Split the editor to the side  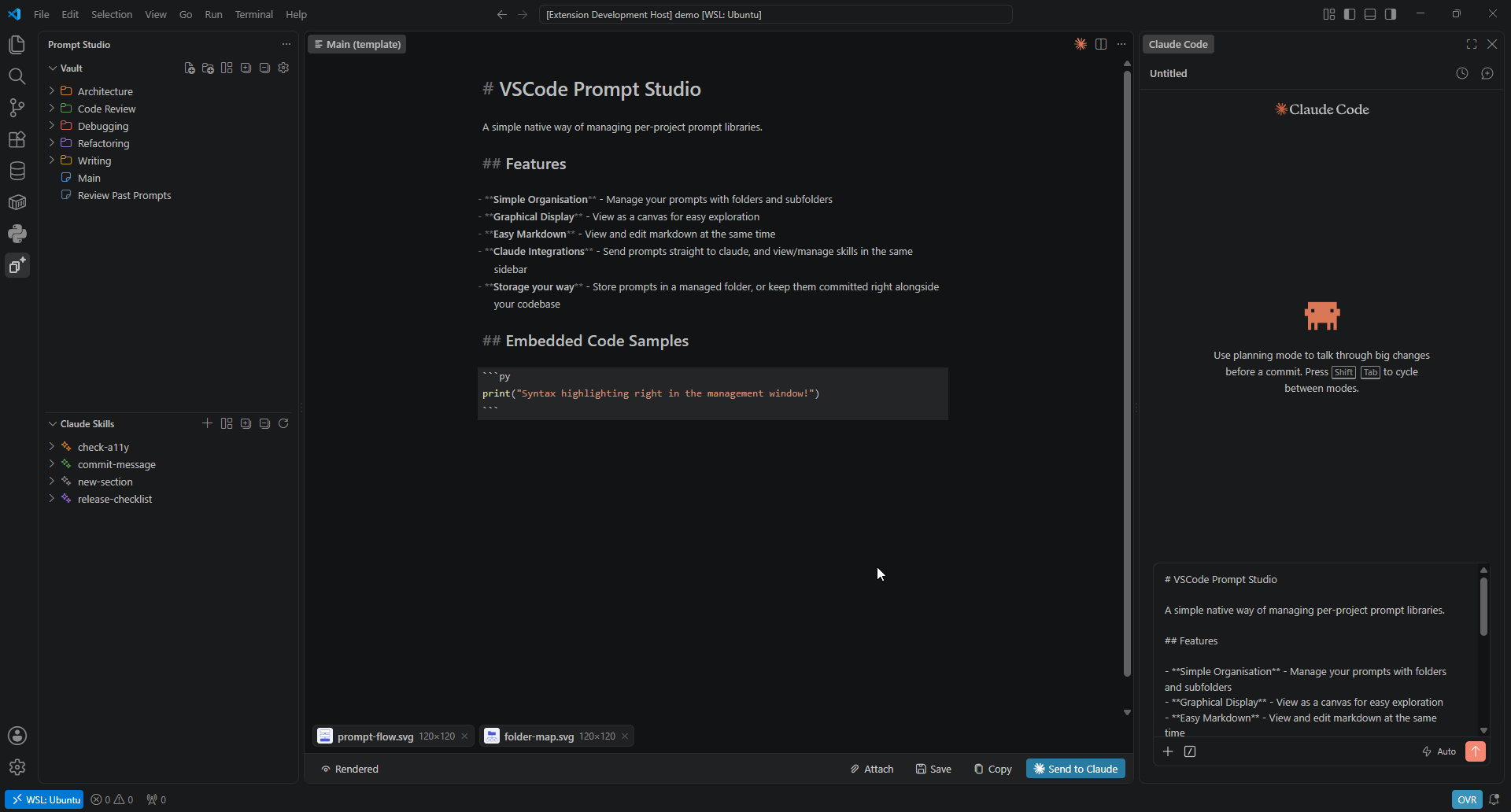pyautogui.click(x=1101, y=44)
